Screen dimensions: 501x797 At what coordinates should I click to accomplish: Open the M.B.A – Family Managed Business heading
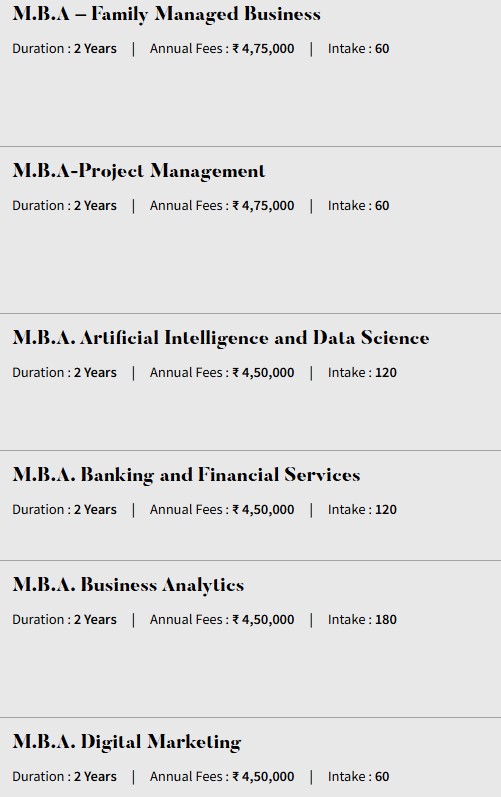coord(166,14)
